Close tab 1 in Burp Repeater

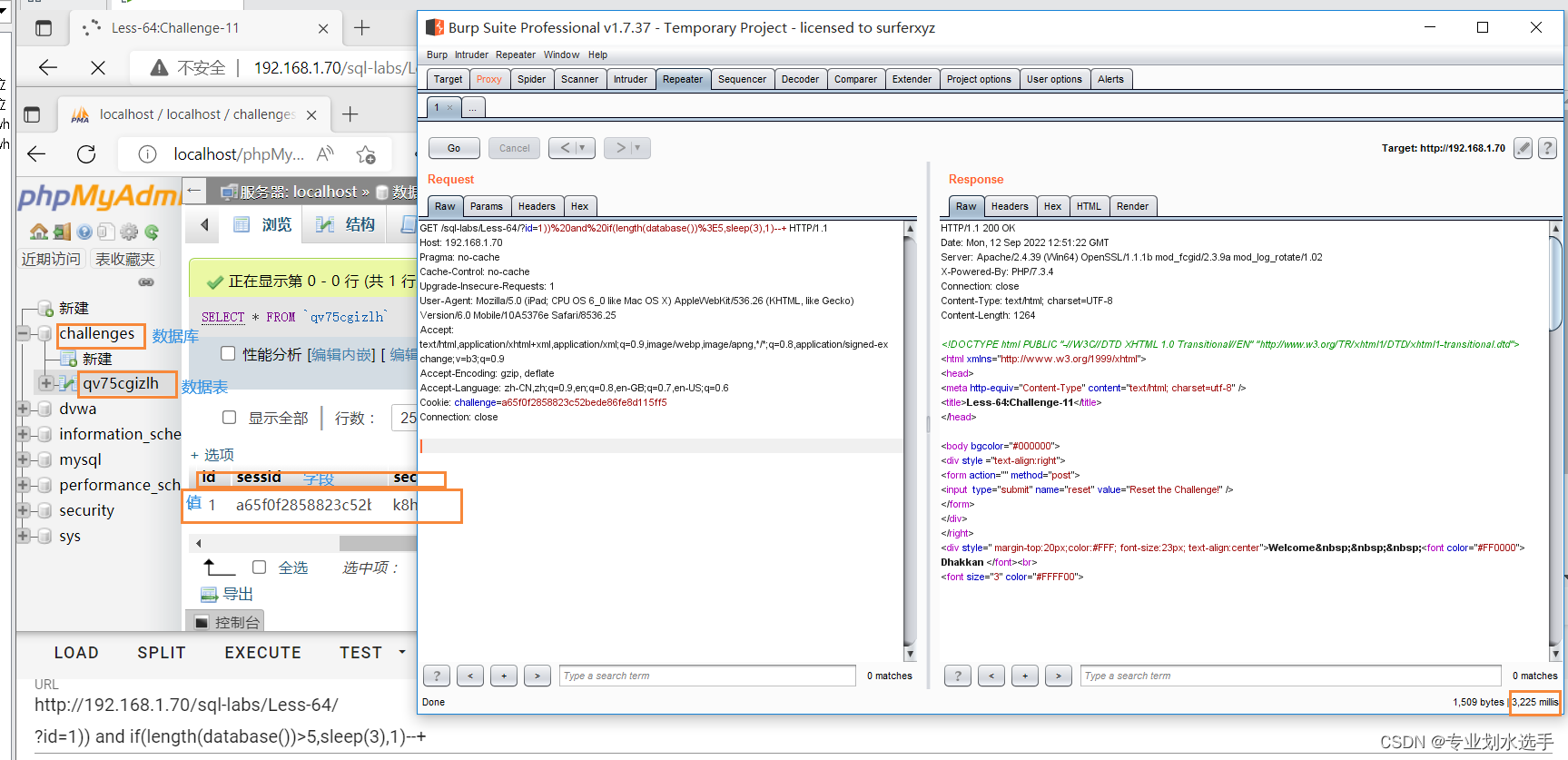(449, 107)
